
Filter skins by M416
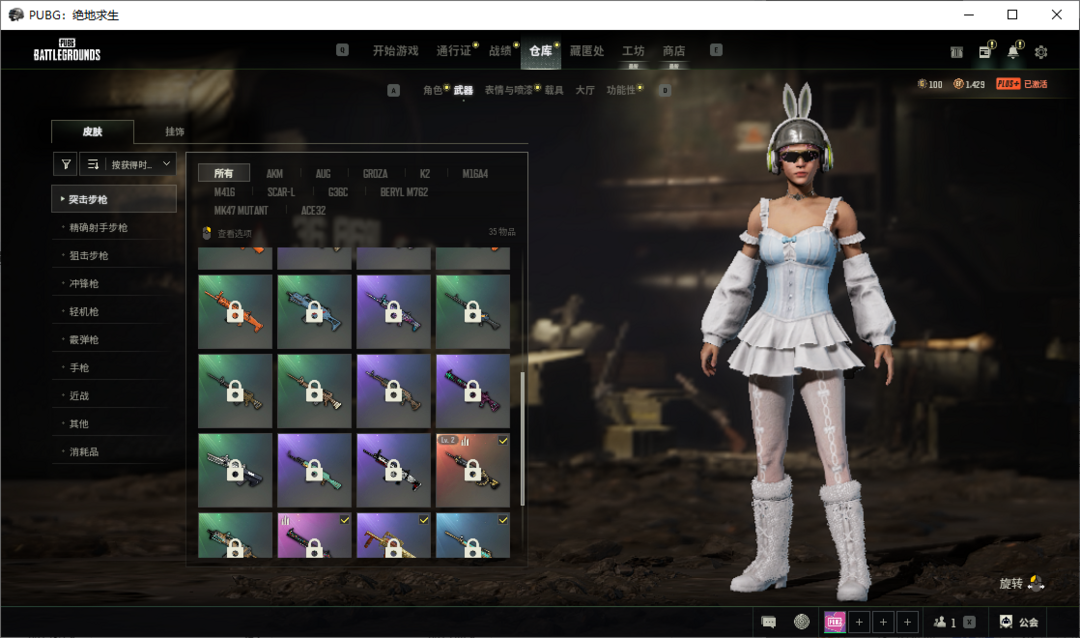click(225, 192)
